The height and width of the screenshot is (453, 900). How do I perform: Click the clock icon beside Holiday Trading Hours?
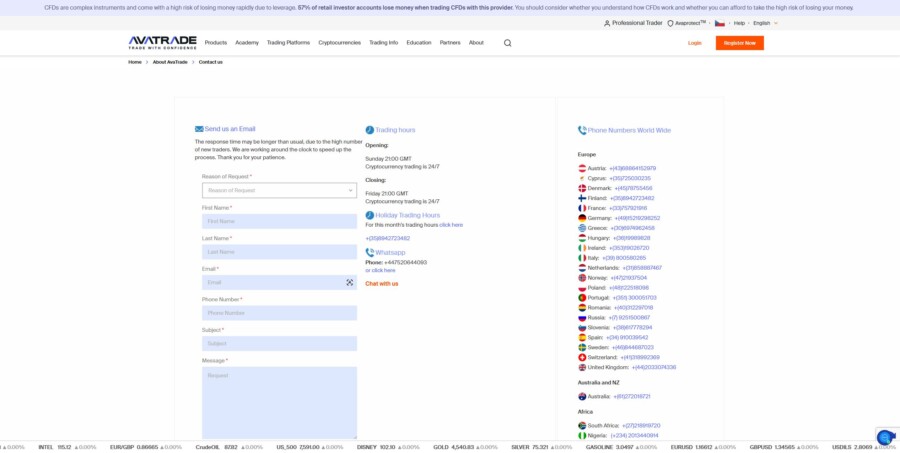[x=370, y=215]
